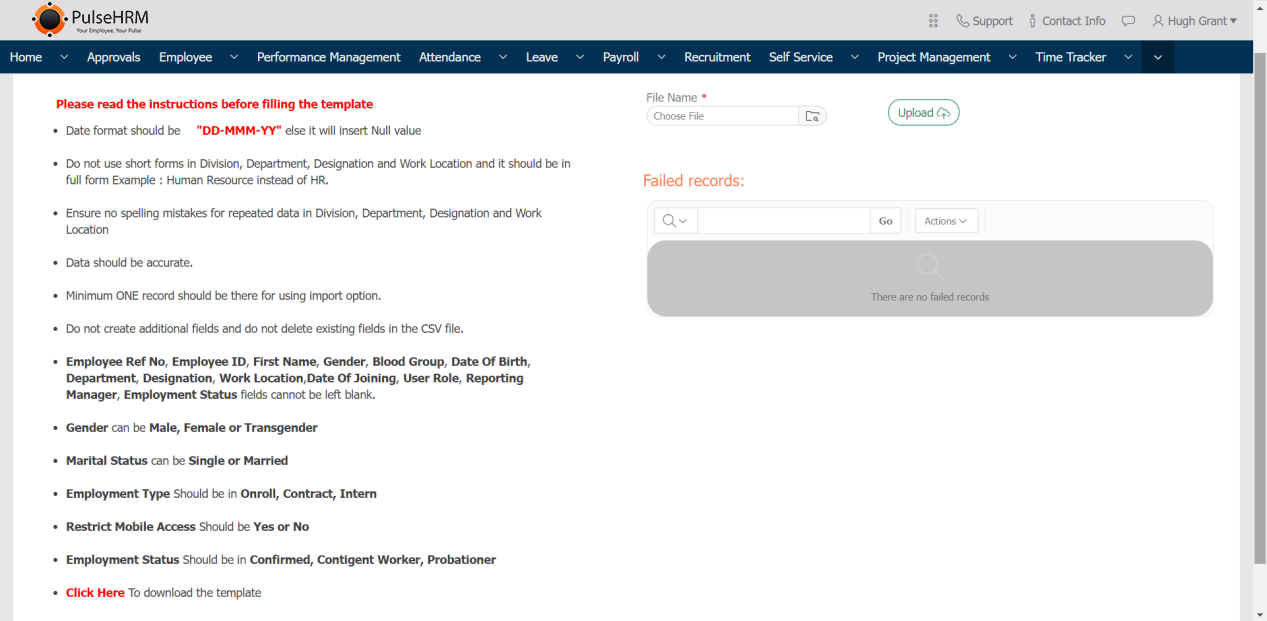Open the chat message icon
The image size is (1267, 621).
coord(1128,21)
